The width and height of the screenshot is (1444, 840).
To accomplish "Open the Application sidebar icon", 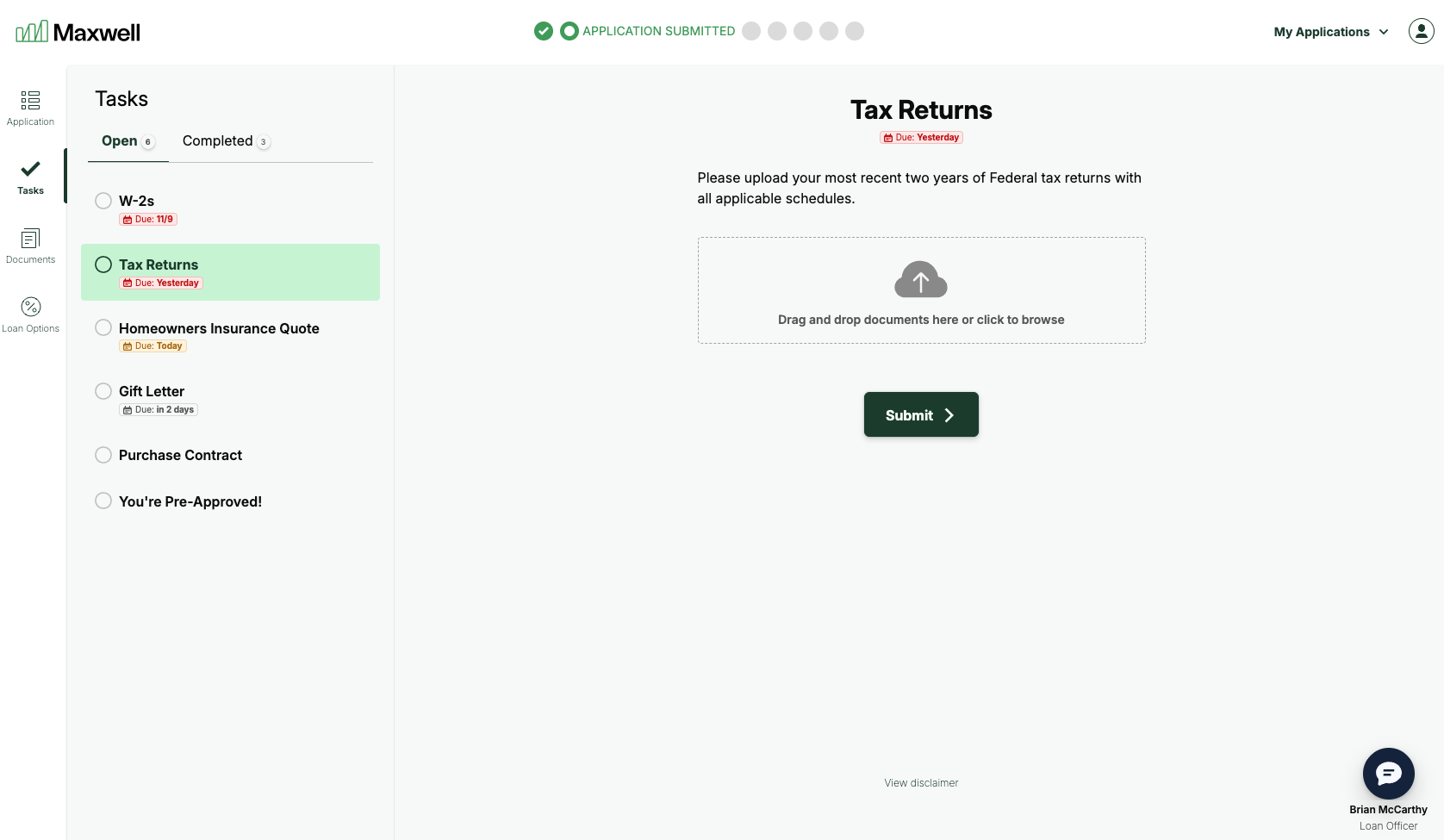I will 30,101.
